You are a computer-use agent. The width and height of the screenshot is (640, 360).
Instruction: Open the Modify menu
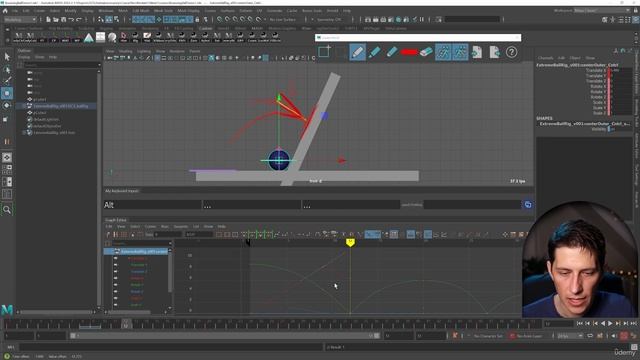coord(70,11)
